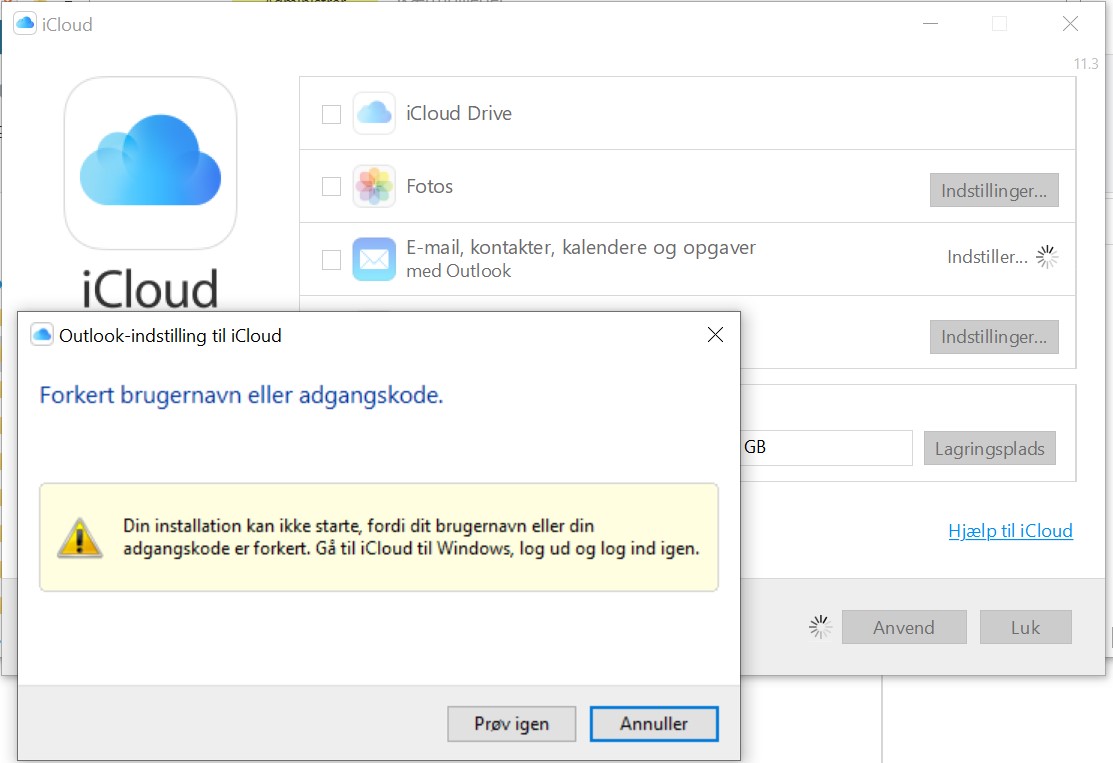The width and height of the screenshot is (1113, 763).
Task: Follow the Hjælp til iCloud link
Action: coord(1010,531)
